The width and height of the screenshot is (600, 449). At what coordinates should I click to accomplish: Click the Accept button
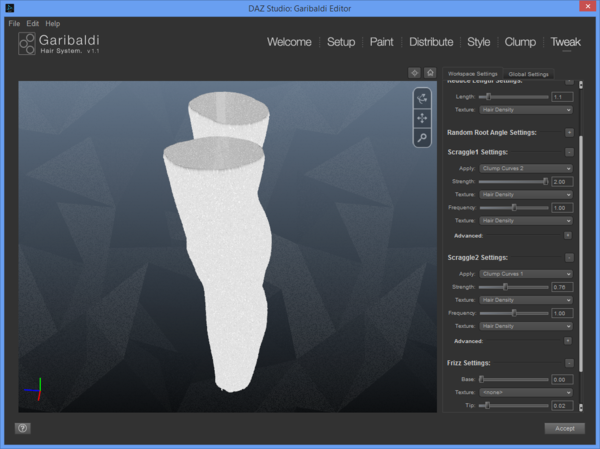coord(565,428)
